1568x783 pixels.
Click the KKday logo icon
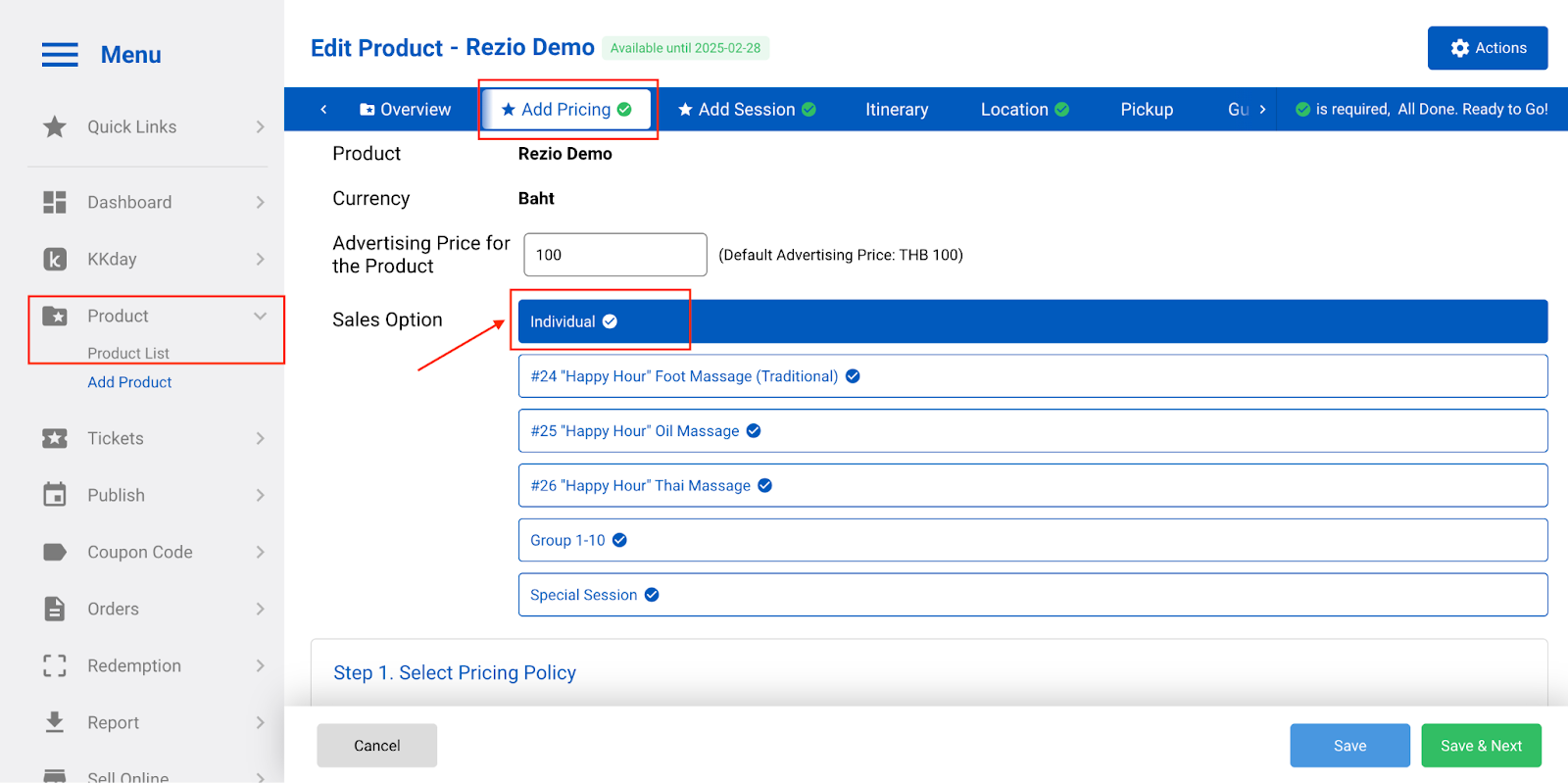coord(55,259)
